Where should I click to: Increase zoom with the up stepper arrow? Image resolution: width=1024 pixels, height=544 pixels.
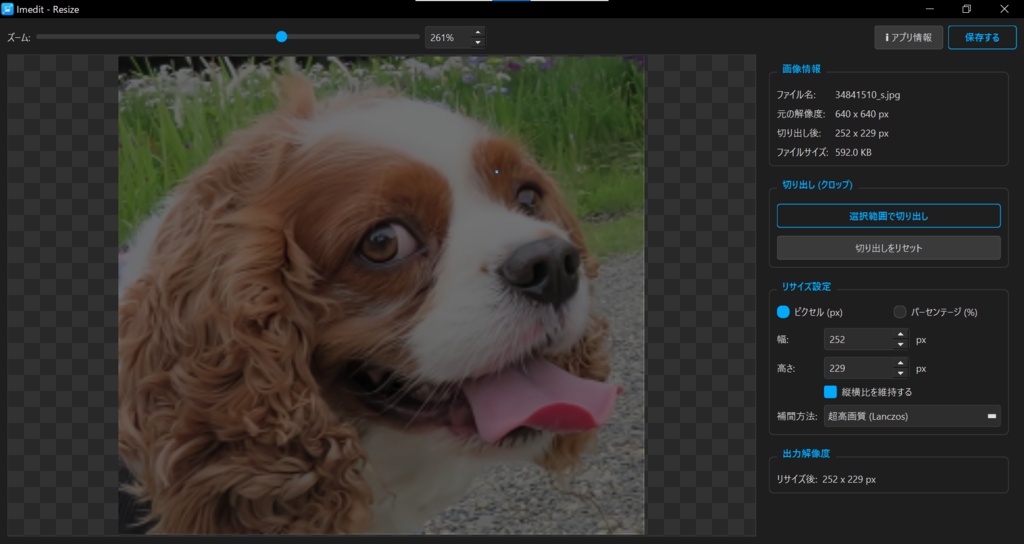(x=478, y=33)
